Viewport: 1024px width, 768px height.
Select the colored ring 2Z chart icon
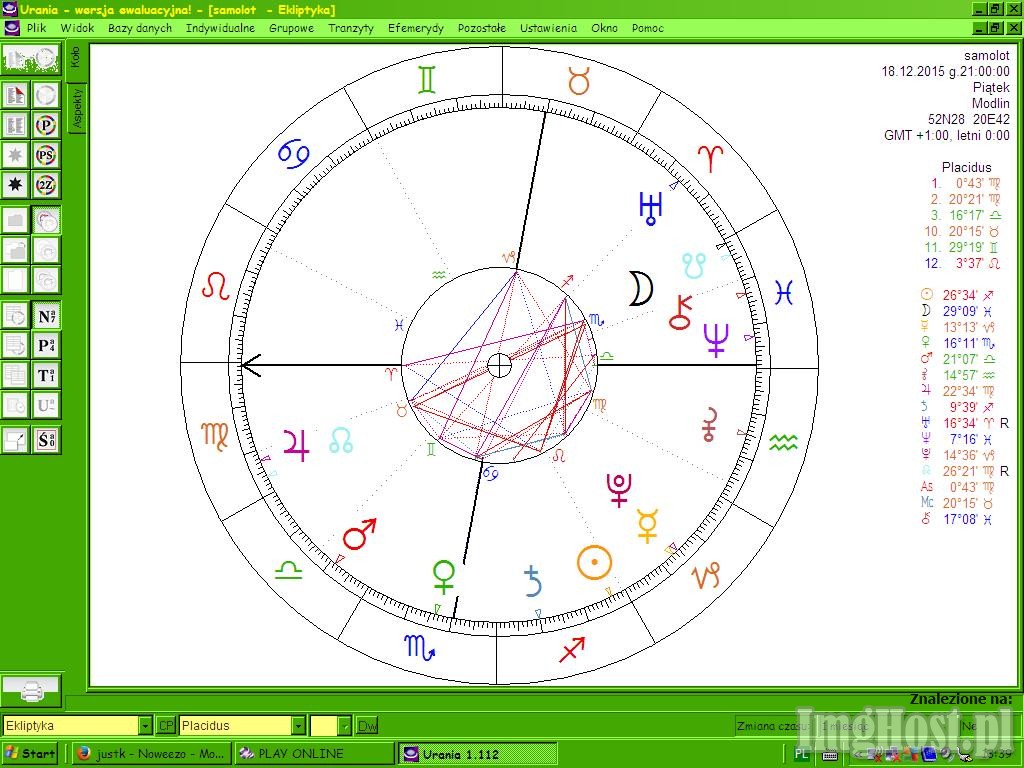(x=46, y=185)
